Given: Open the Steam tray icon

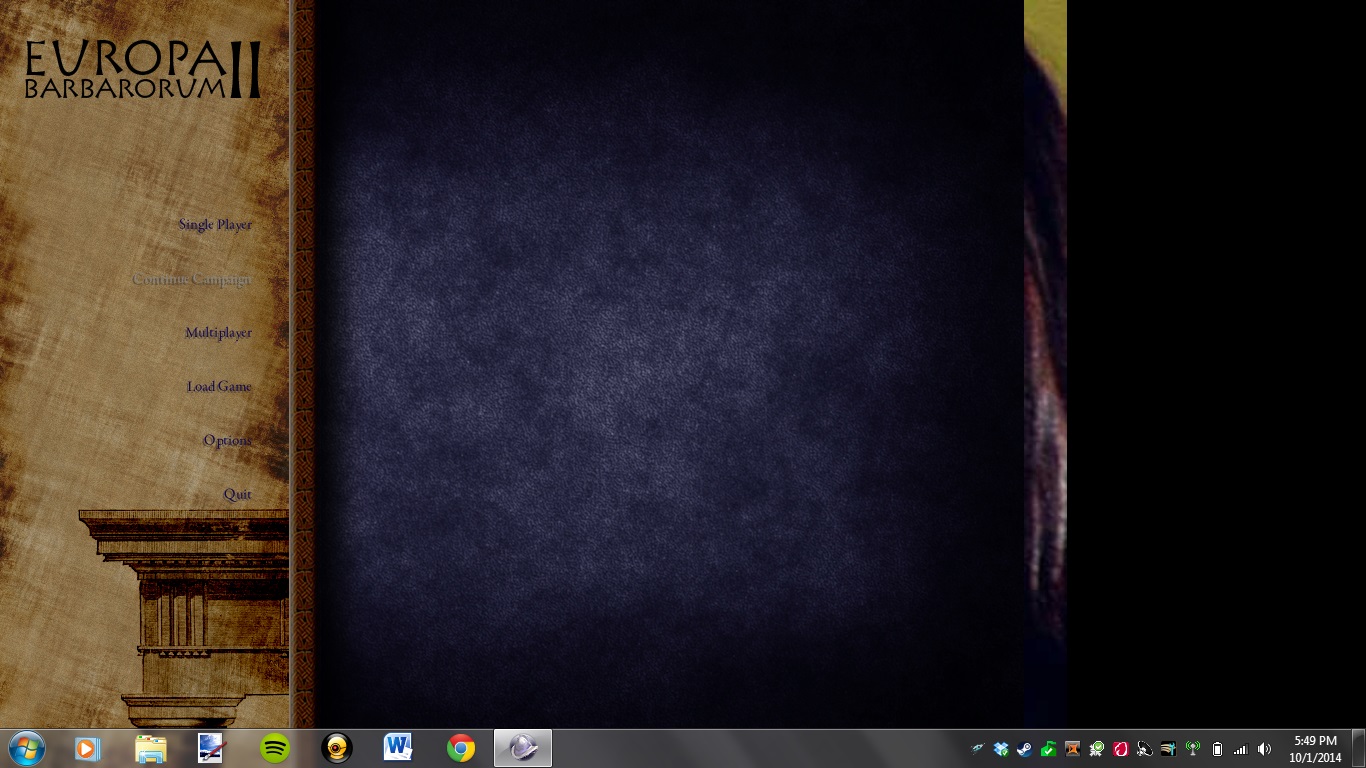Looking at the screenshot, I should (1025, 749).
